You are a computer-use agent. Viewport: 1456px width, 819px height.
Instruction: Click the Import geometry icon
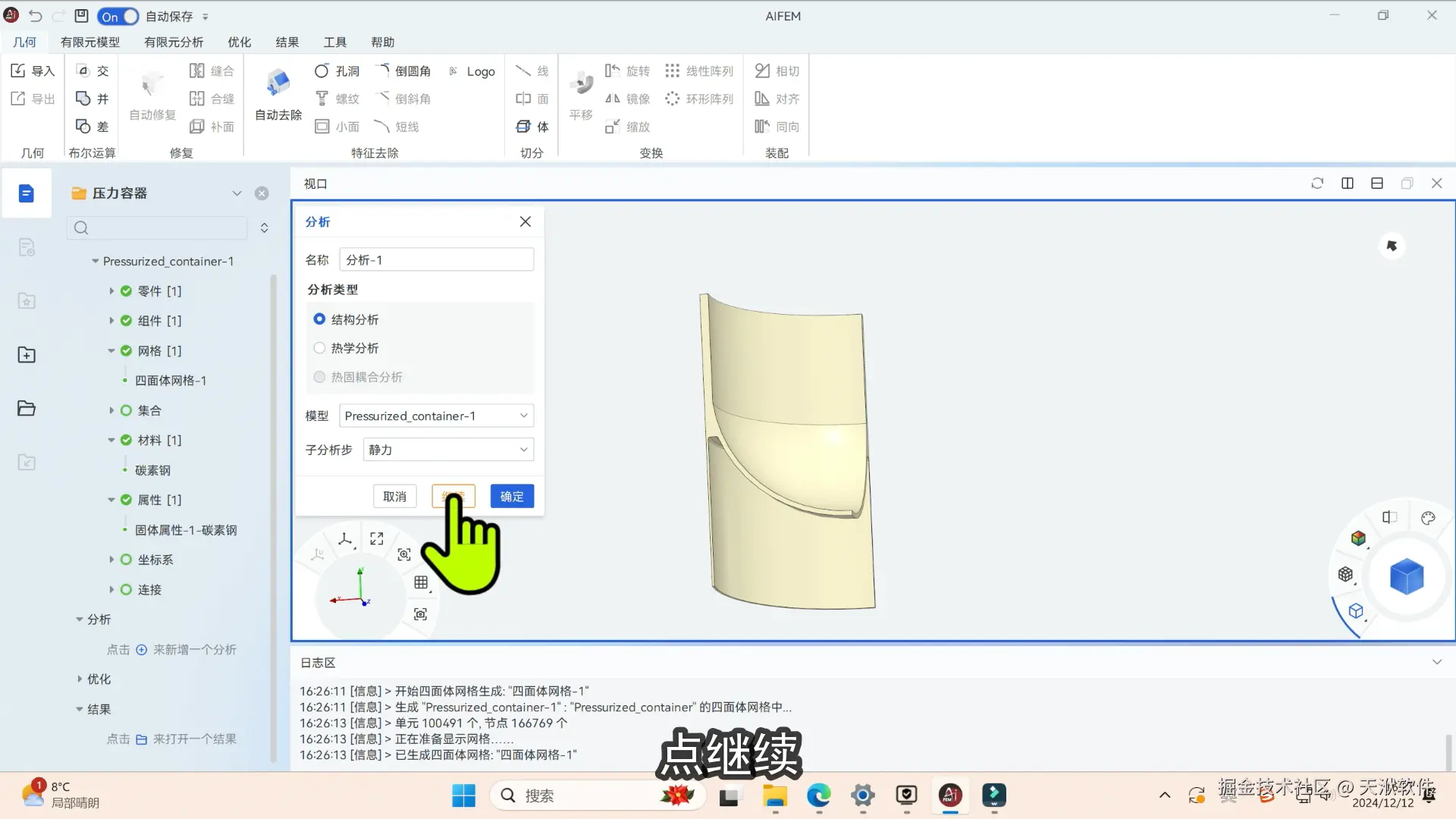tap(19, 71)
